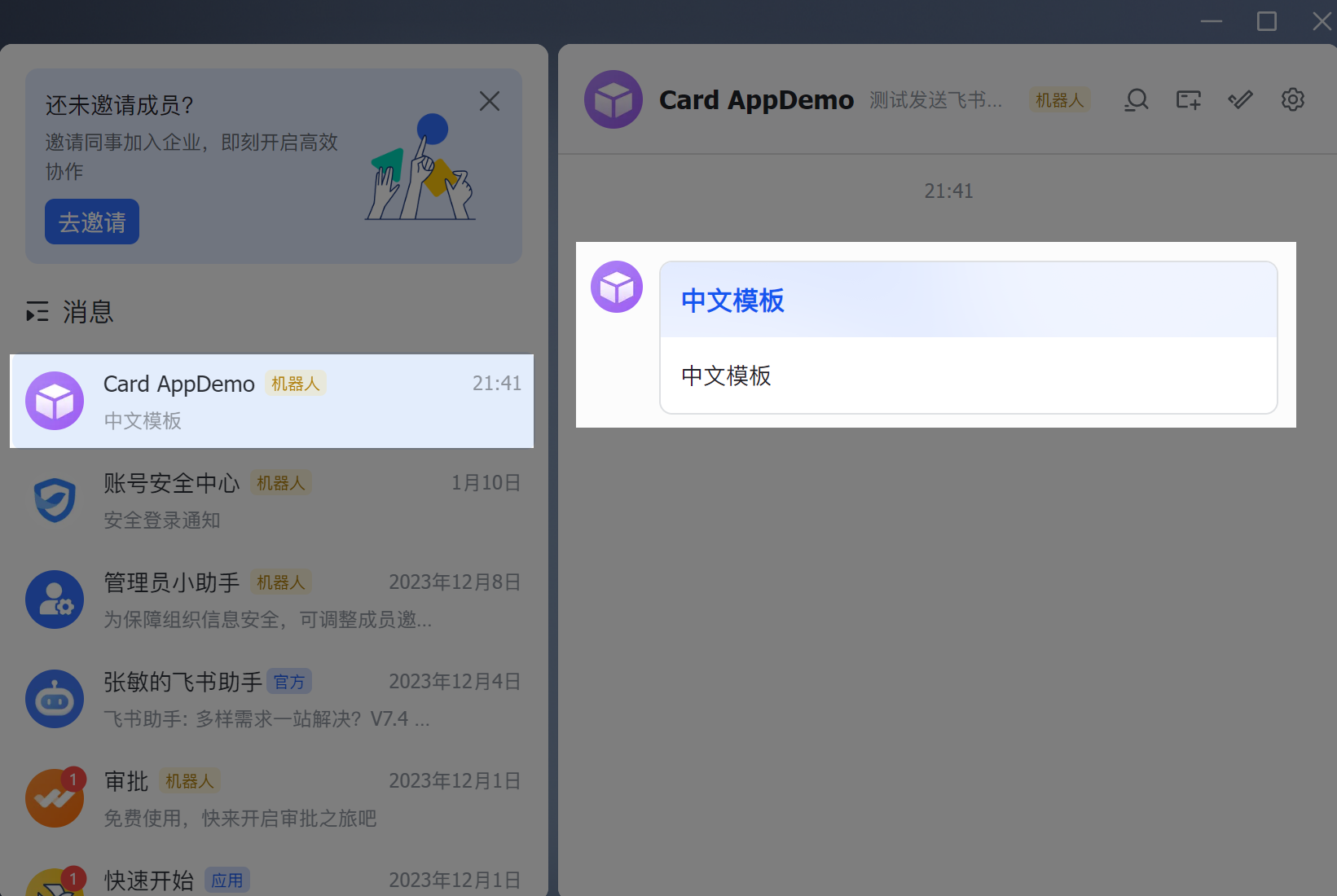Click the 中文模板 card title
This screenshot has width=1337, height=896.
tap(732, 301)
